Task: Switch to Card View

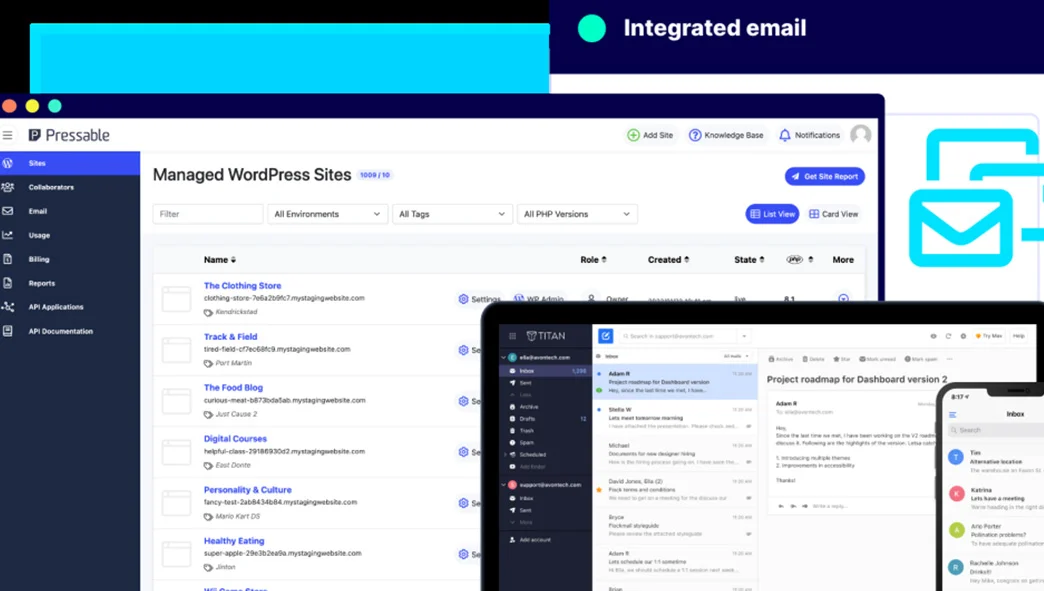Action: (x=834, y=214)
